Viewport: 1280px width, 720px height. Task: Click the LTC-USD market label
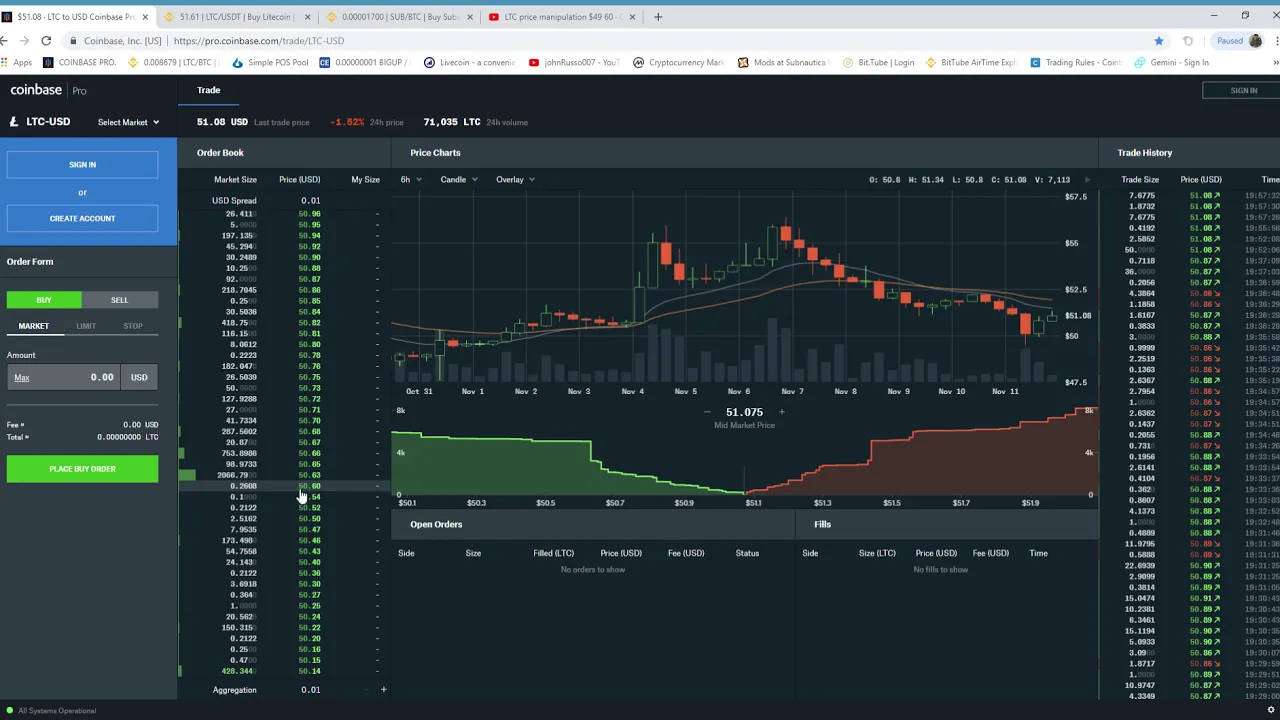[x=48, y=122]
